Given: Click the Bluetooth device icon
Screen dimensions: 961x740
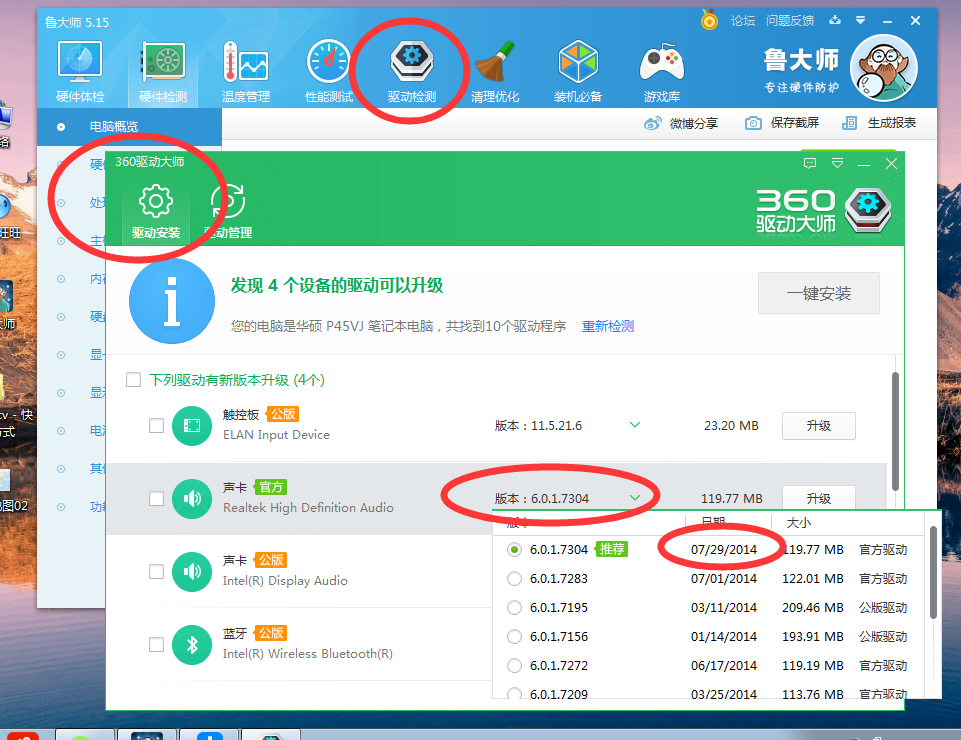Looking at the screenshot, I should (192, 644).
